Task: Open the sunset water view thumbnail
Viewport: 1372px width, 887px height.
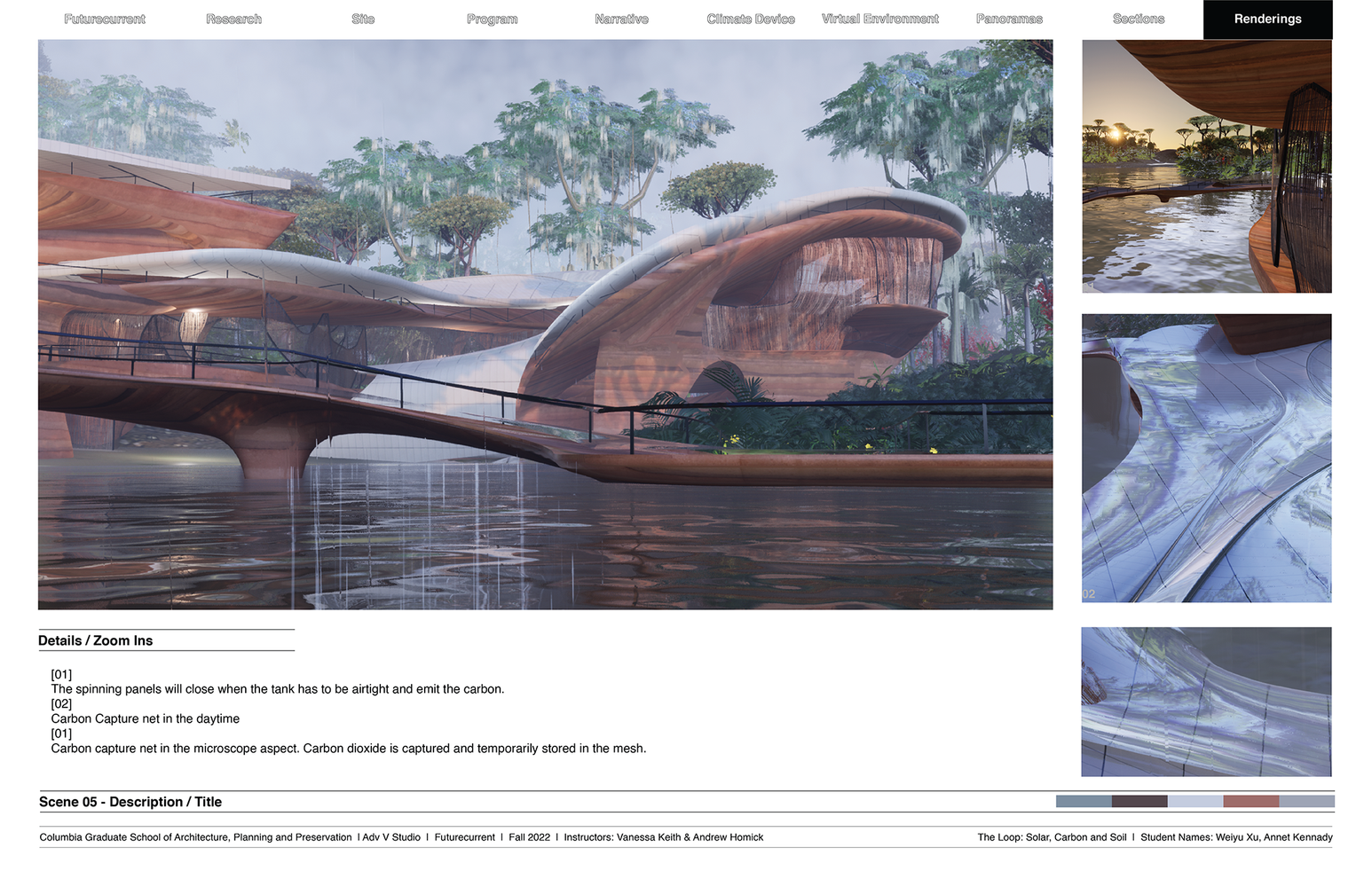Action: click(x=1206, y=166)
